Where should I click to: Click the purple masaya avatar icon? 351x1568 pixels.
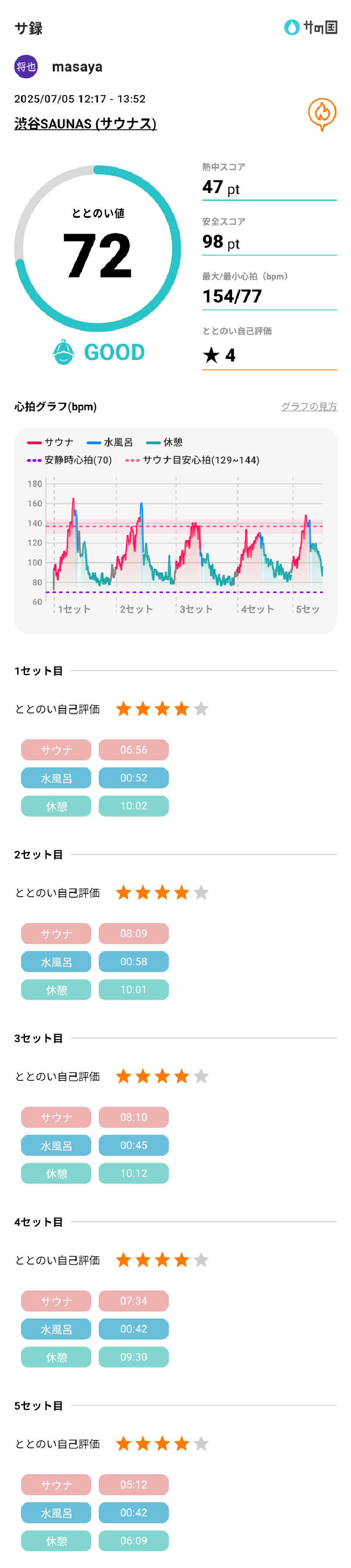coord(26,66)
